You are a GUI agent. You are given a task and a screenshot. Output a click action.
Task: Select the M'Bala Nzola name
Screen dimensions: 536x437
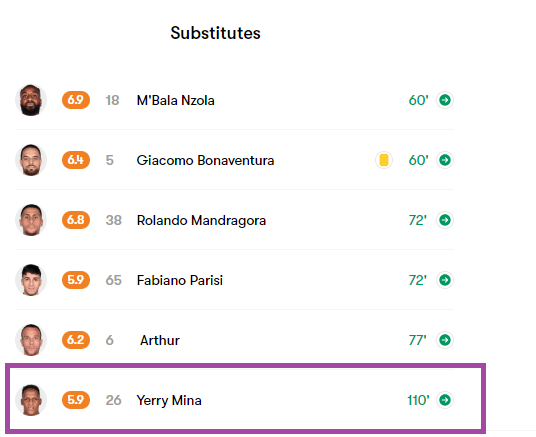[x=175, y=101]
